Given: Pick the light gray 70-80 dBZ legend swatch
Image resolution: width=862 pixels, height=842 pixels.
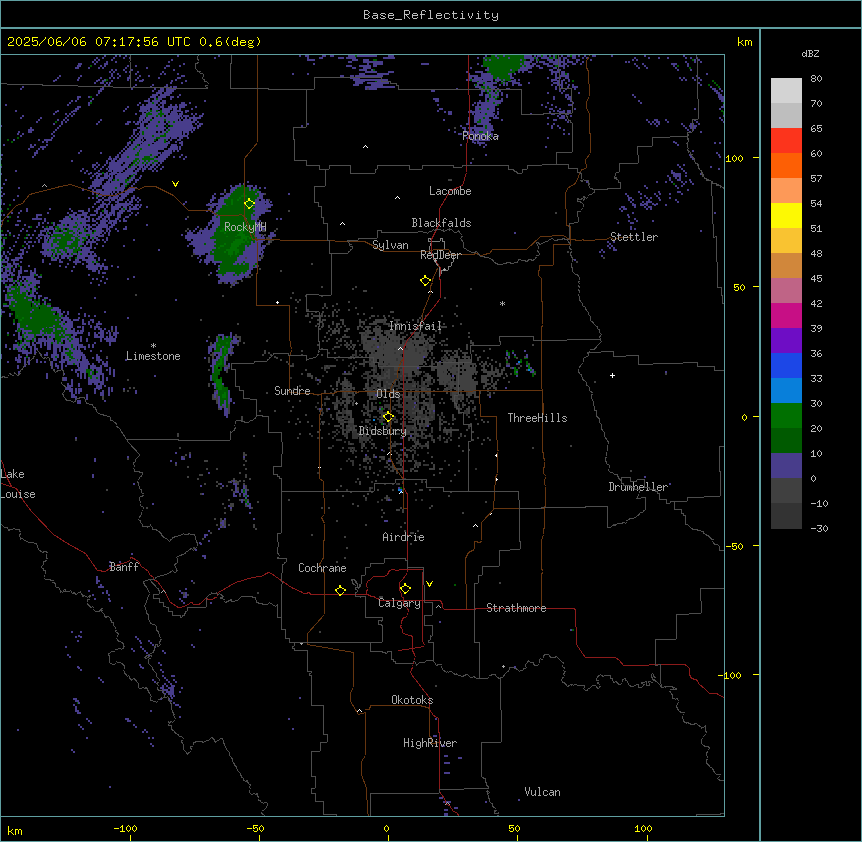Looking at the screenshot, I should coord(786,91).
